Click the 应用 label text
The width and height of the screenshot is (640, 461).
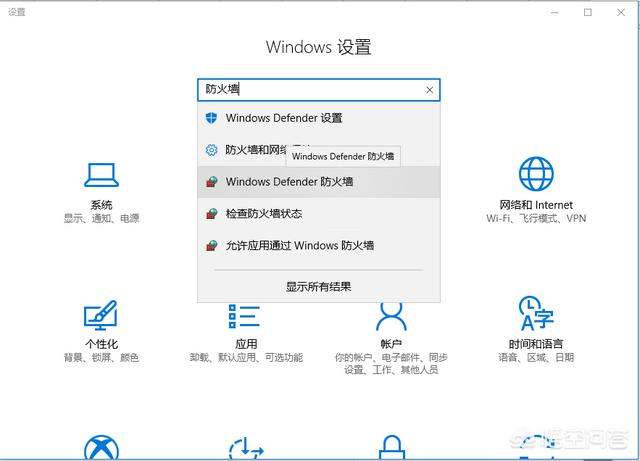246,344
